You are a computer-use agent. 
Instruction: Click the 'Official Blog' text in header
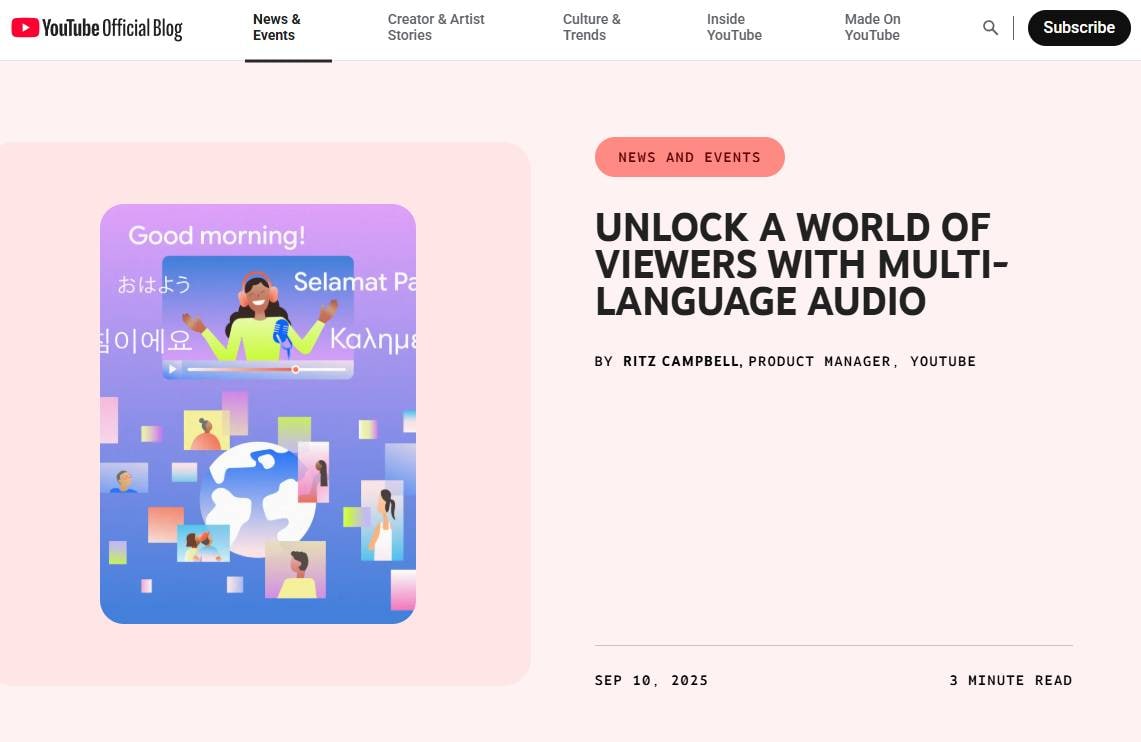click(141, 28)
